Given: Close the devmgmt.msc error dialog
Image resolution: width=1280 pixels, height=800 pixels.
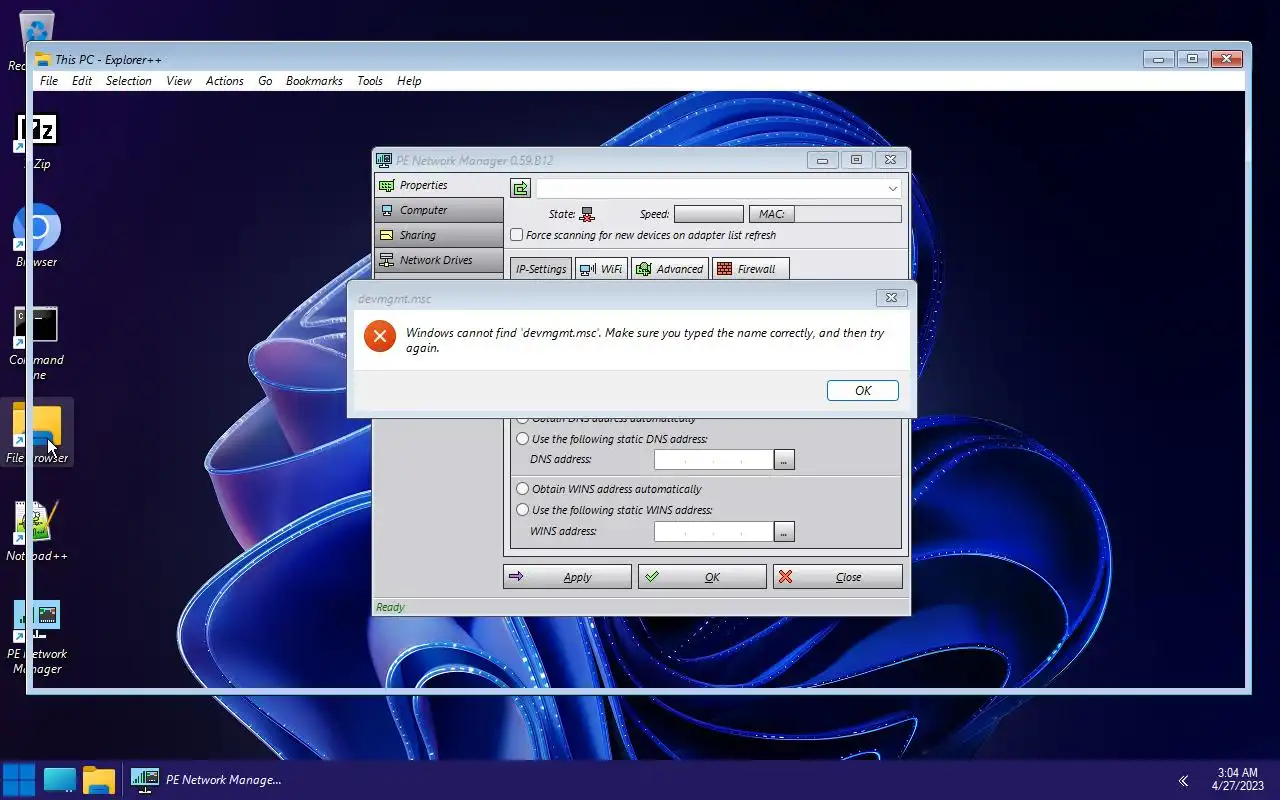Looking at the screenshot, I should click(x=891, y=298).
